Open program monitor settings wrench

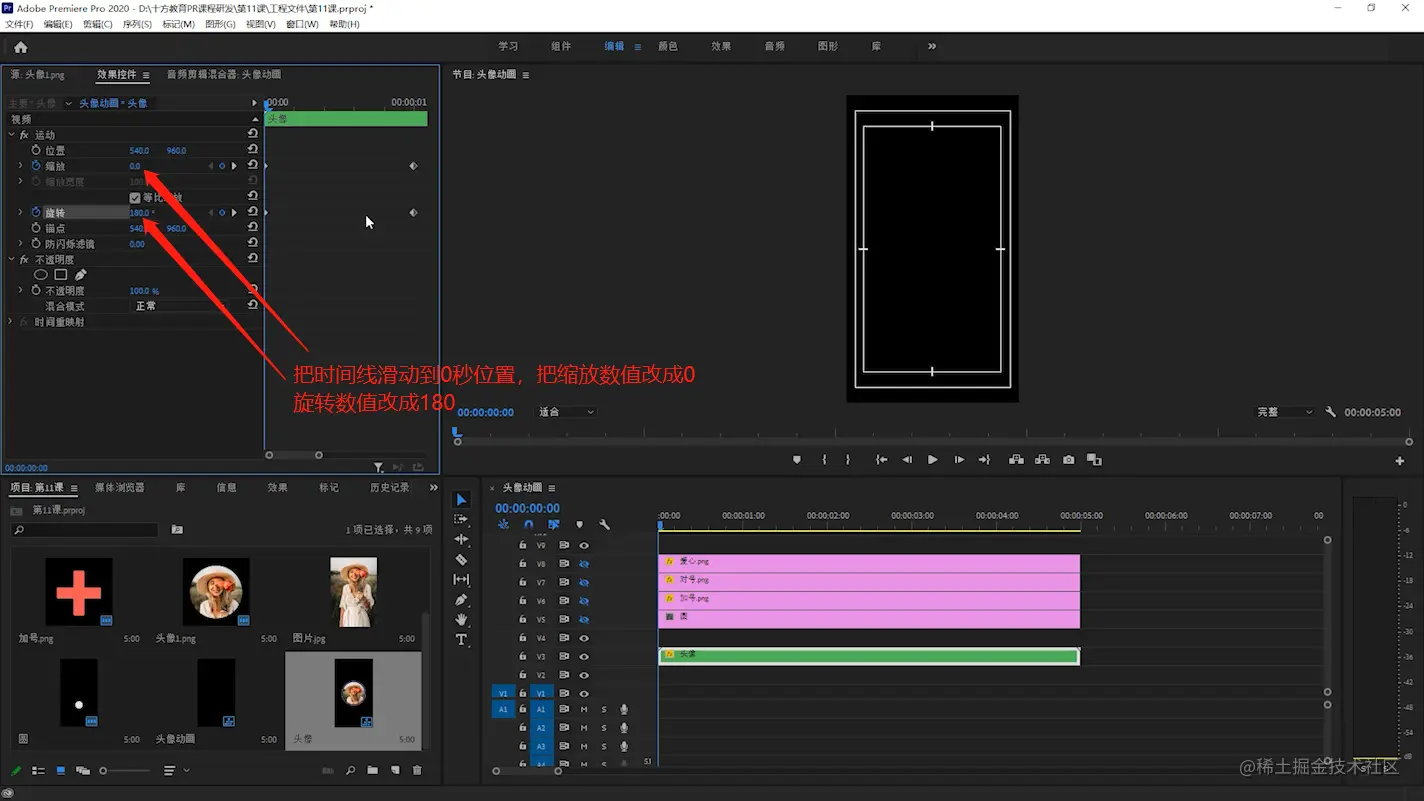point(1331,412)
